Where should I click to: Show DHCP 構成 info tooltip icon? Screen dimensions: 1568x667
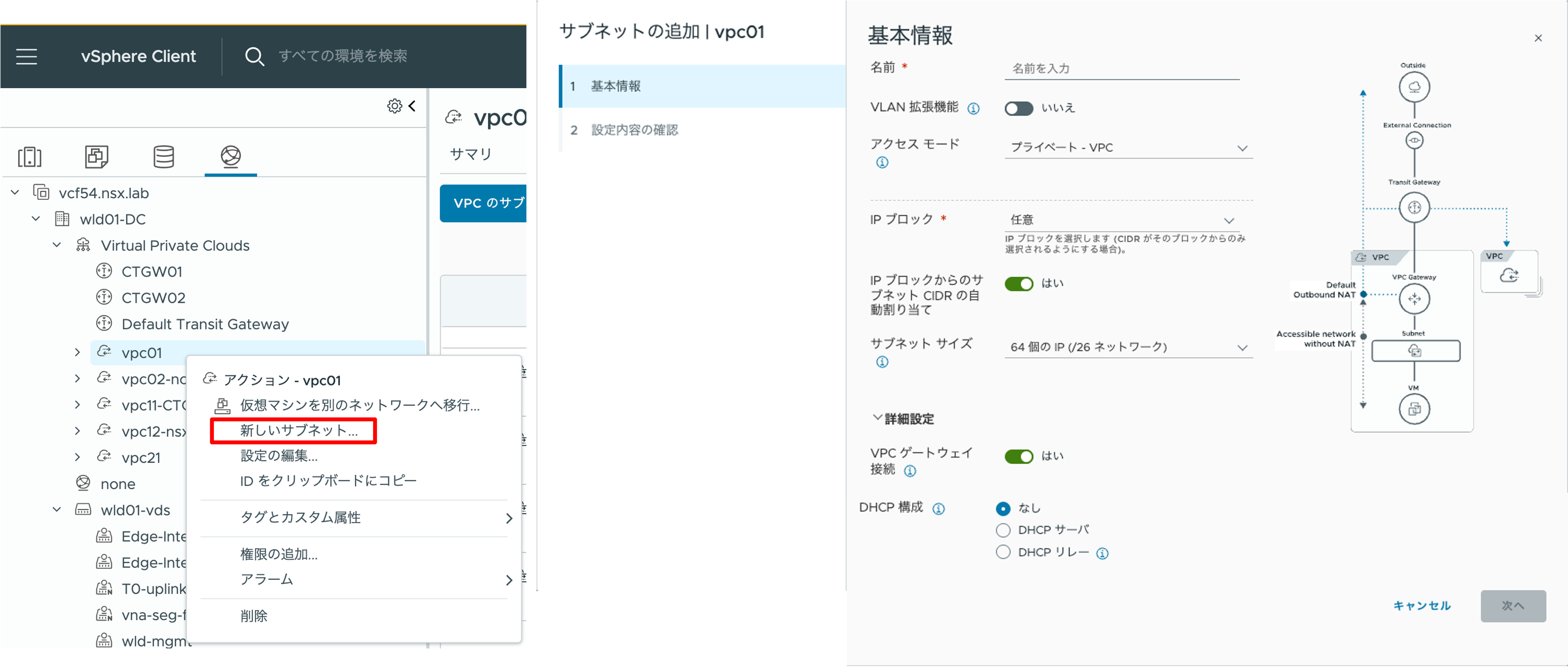coord(939,509)
